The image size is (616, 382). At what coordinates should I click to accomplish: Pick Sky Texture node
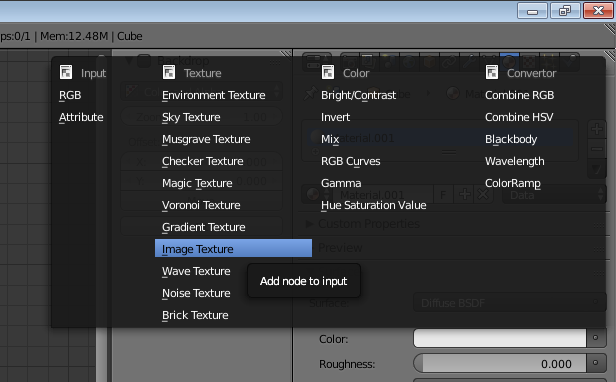click(x=191, y=117)
